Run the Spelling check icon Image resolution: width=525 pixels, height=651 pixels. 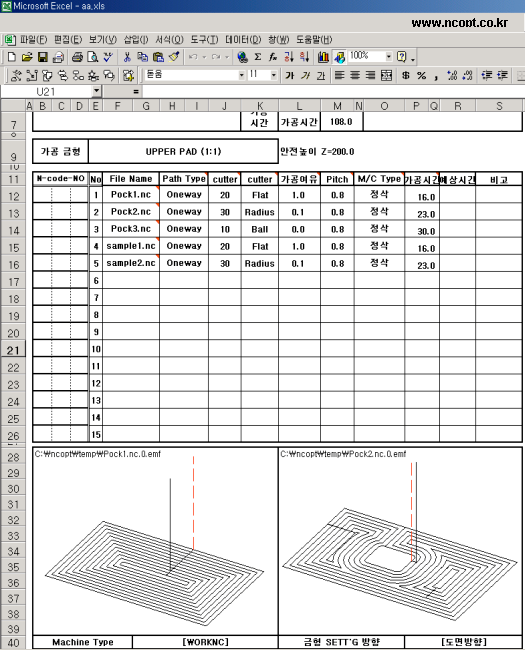click(109, 57)
